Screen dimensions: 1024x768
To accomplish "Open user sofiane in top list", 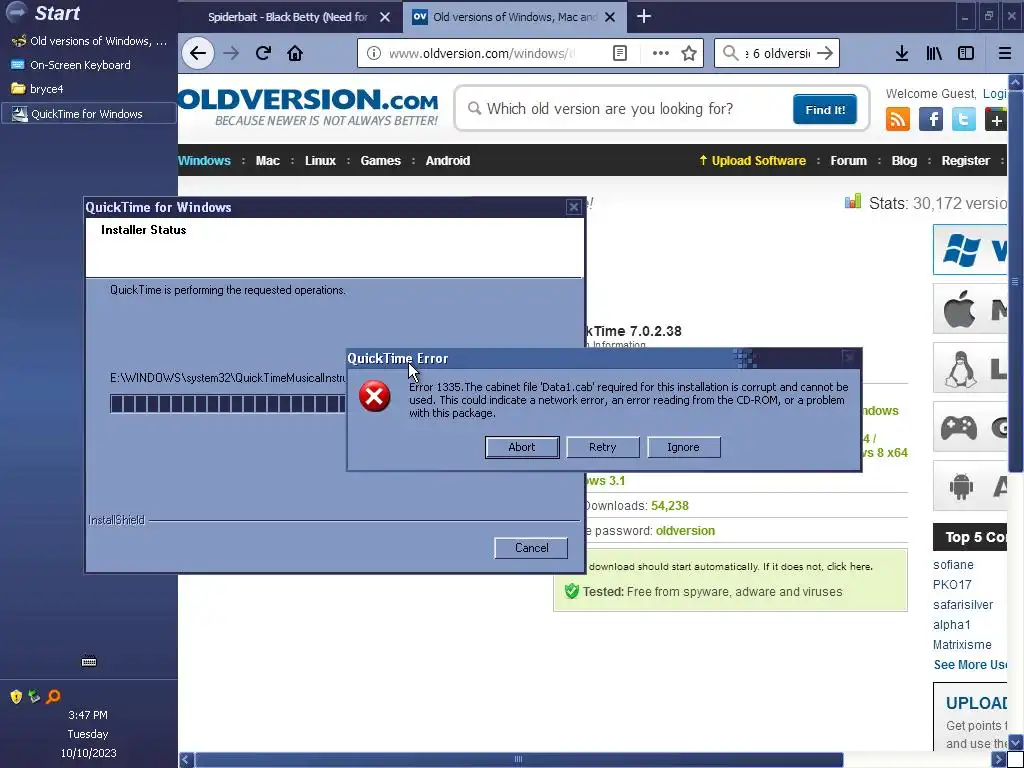I will [953, 565].
